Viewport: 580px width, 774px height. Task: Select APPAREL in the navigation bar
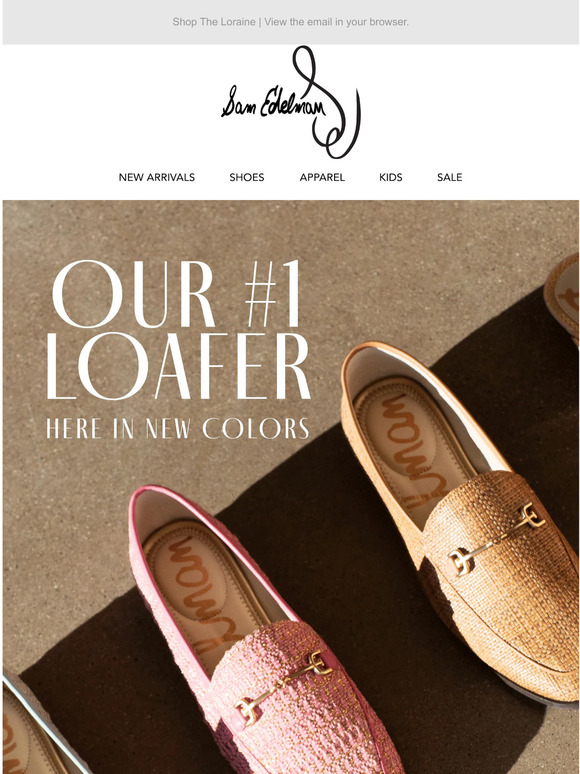click(x=322, y=177)
